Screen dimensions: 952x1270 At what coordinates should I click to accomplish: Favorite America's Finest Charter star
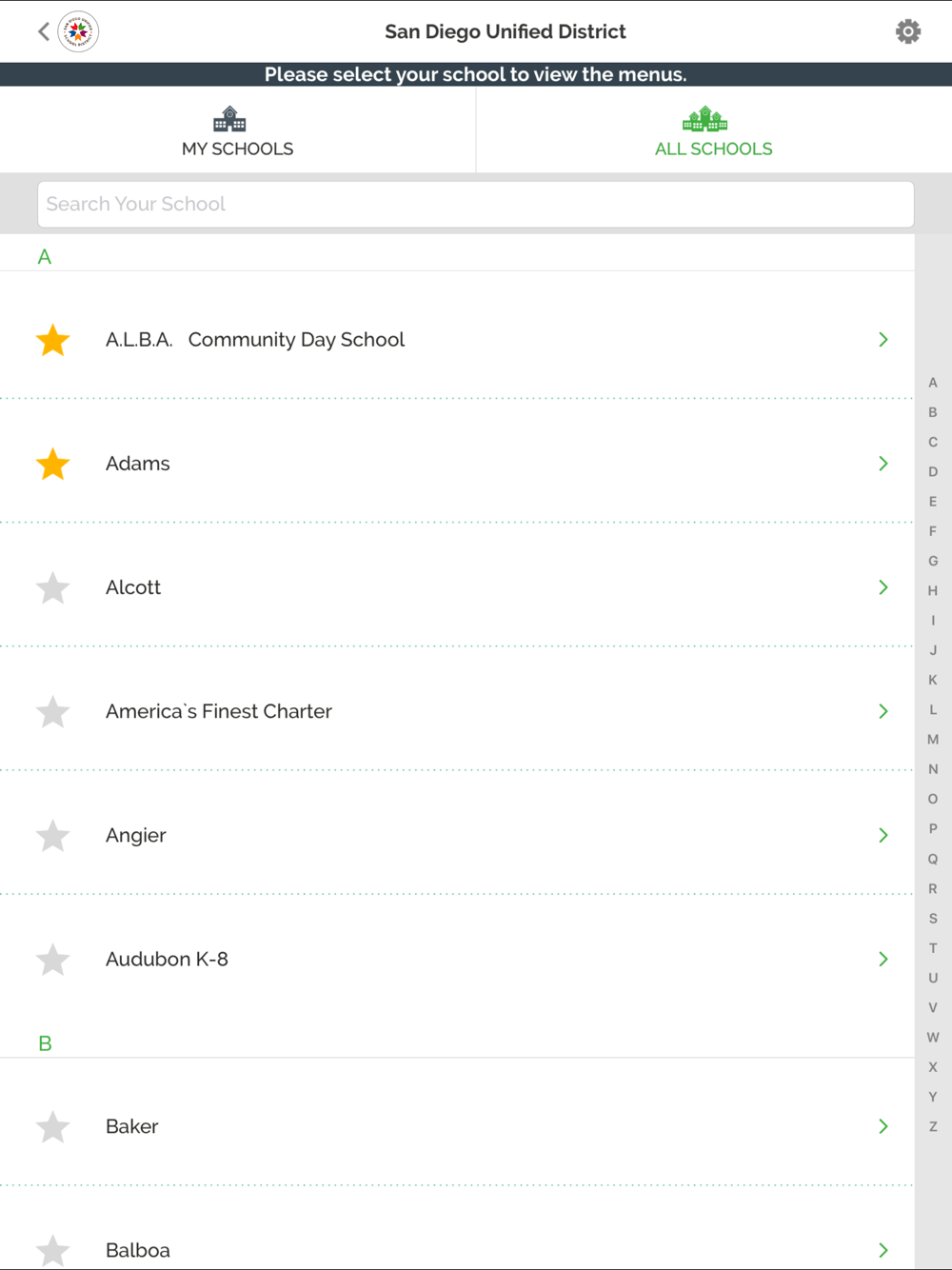(53, 711)
